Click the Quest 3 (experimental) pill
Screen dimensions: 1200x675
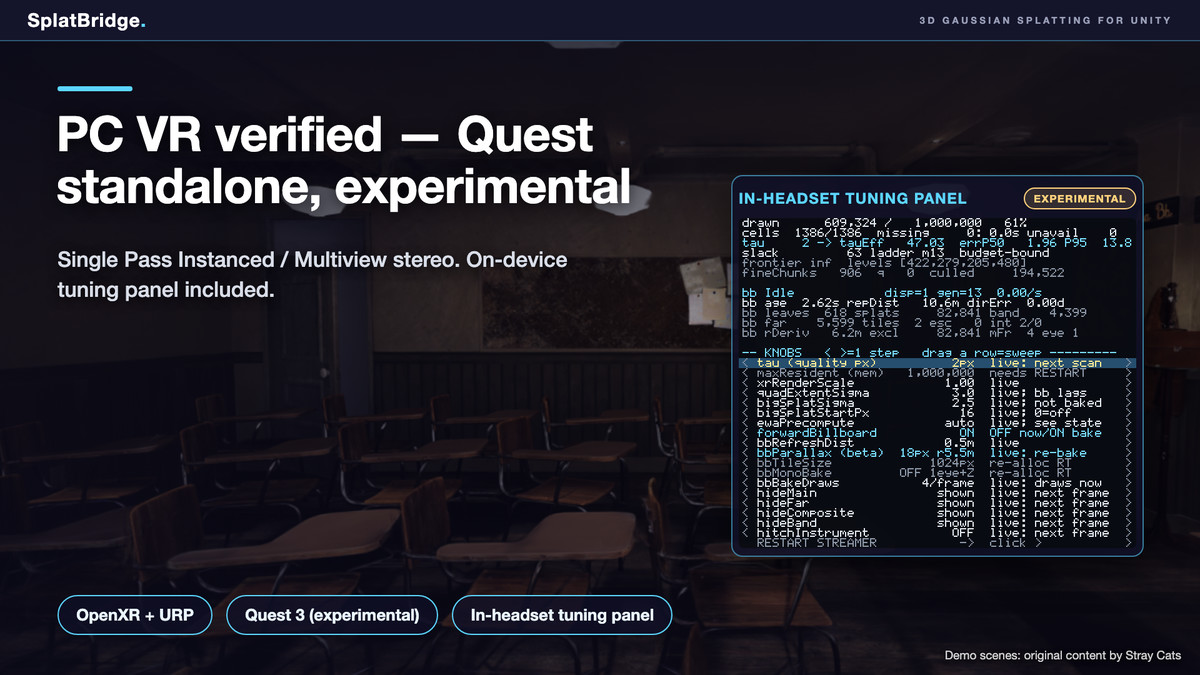(x=332, y=615)
